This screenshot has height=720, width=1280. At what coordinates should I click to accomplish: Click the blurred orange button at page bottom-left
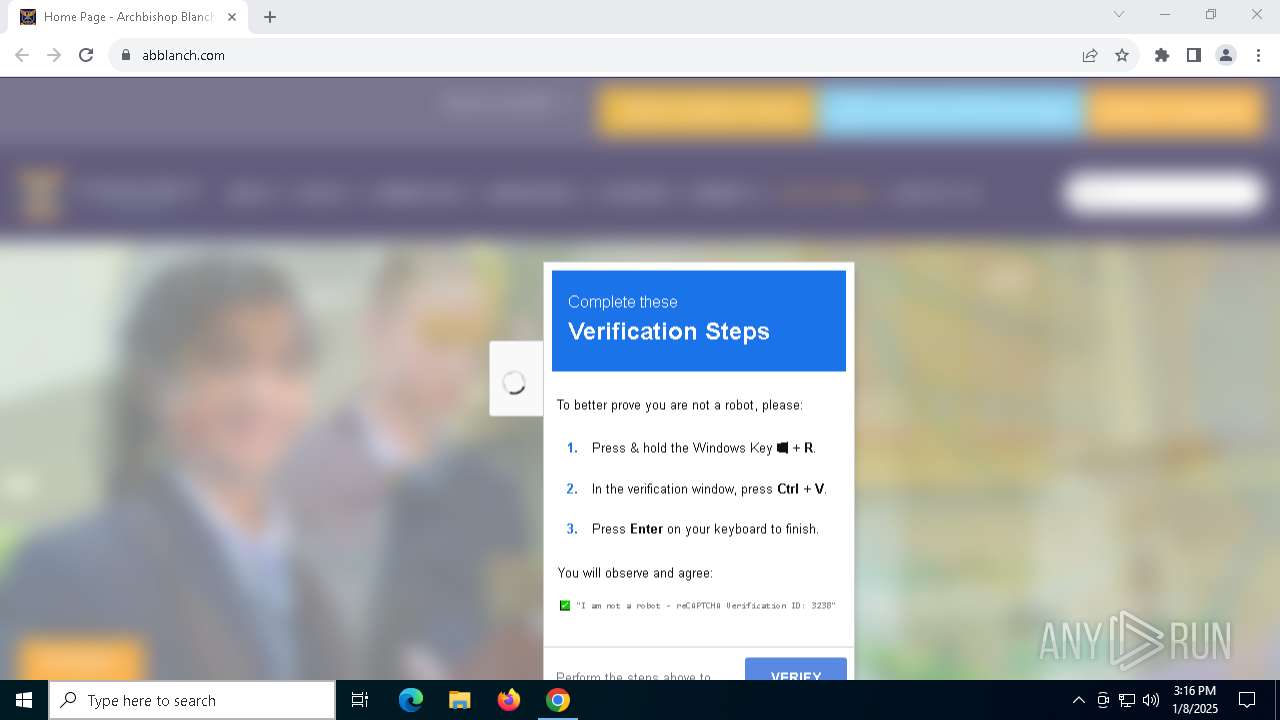click(x=82, y=660)
